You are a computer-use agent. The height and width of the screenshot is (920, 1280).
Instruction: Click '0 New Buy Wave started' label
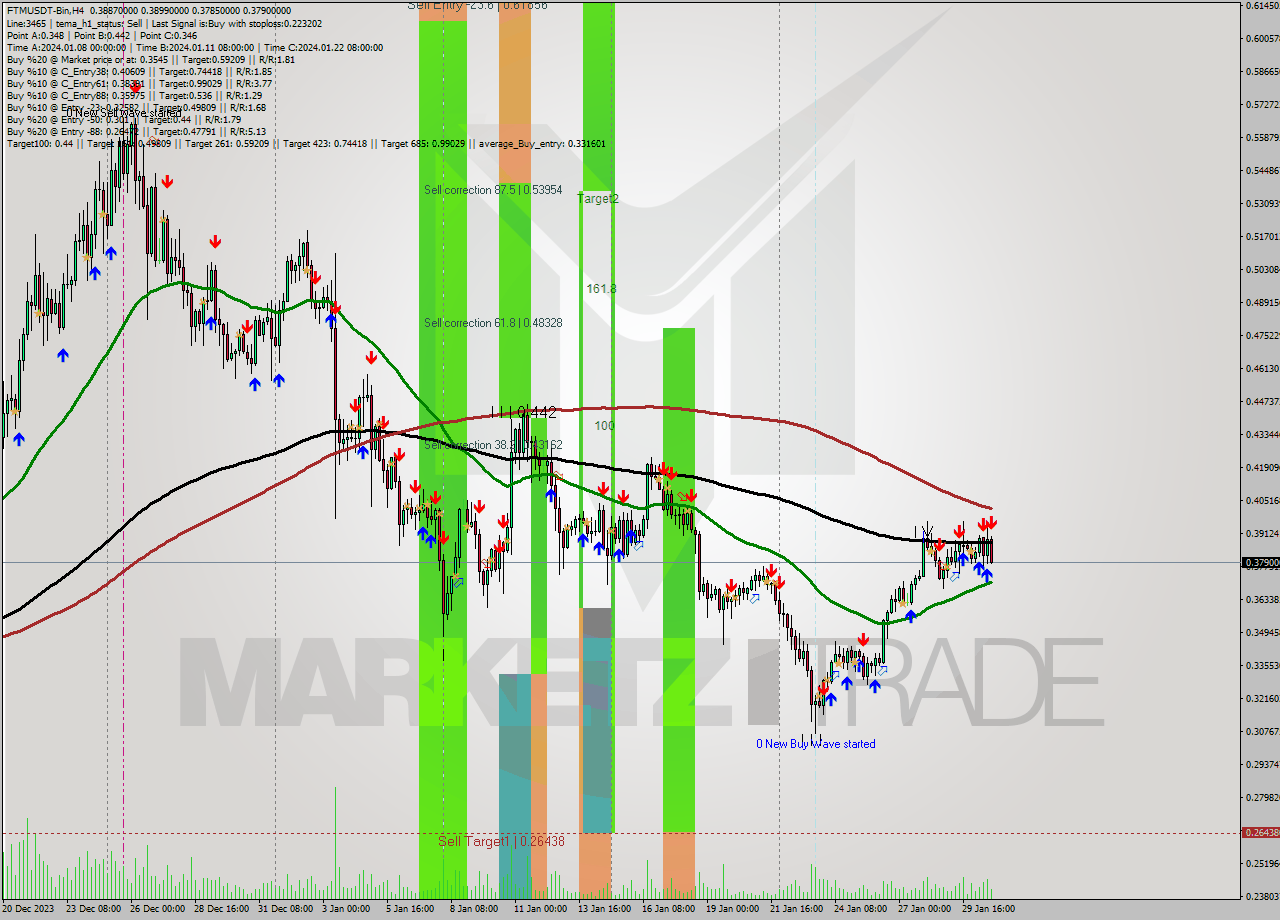[815, 744]
